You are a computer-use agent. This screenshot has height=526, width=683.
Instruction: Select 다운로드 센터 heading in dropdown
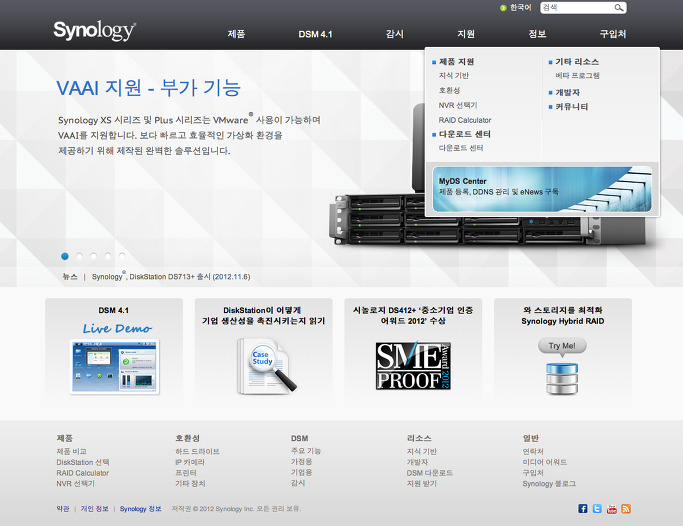pos(465,134)
